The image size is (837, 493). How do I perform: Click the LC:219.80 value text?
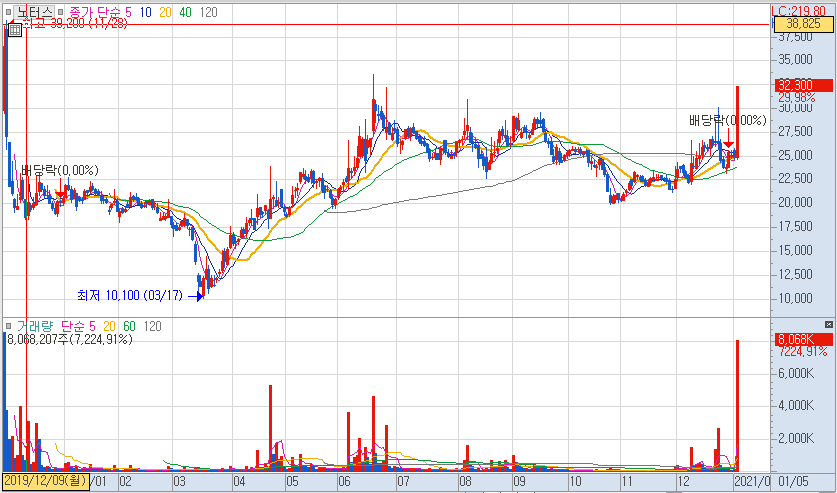click(x=799, y=11)
